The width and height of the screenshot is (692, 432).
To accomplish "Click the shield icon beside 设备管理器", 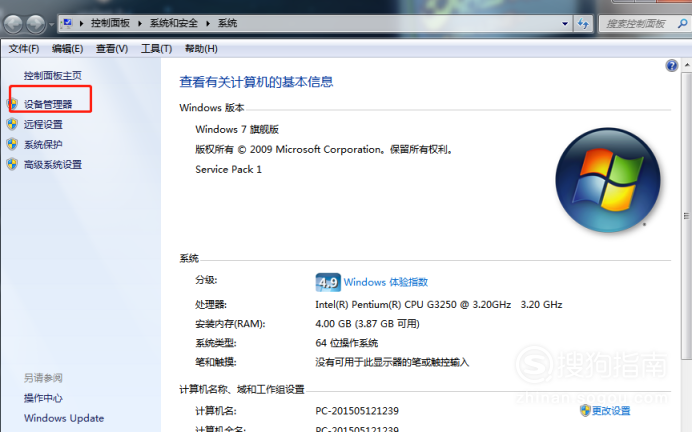I will (12, 104).
